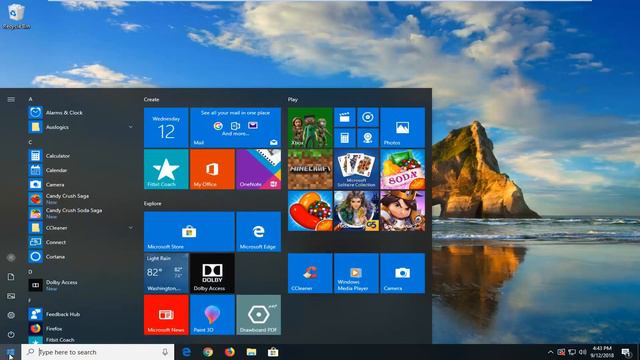Image resolution: width=640 pixels, height=360 pixels.
Task: Open the Microsoft News tile
Action: [166, 315]
